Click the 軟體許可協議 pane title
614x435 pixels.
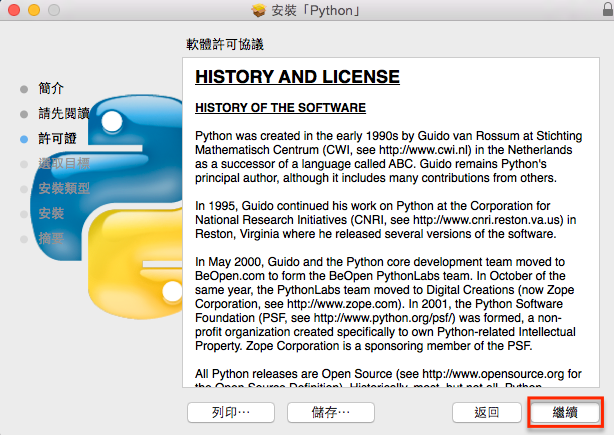(225, 44)
